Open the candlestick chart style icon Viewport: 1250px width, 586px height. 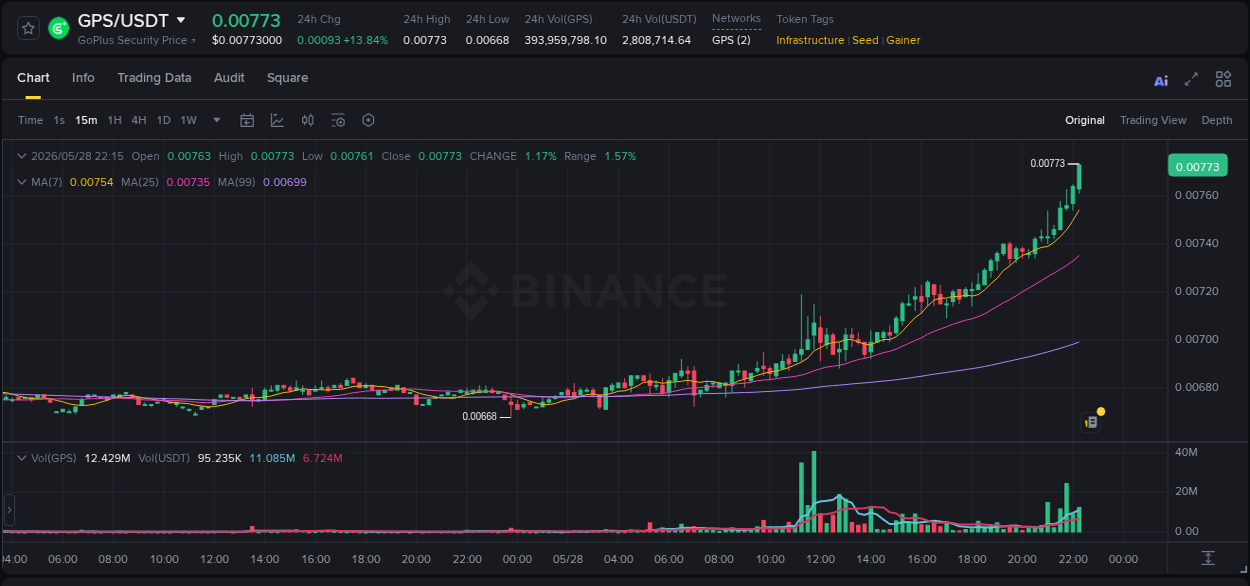click(x=308, y=120)
